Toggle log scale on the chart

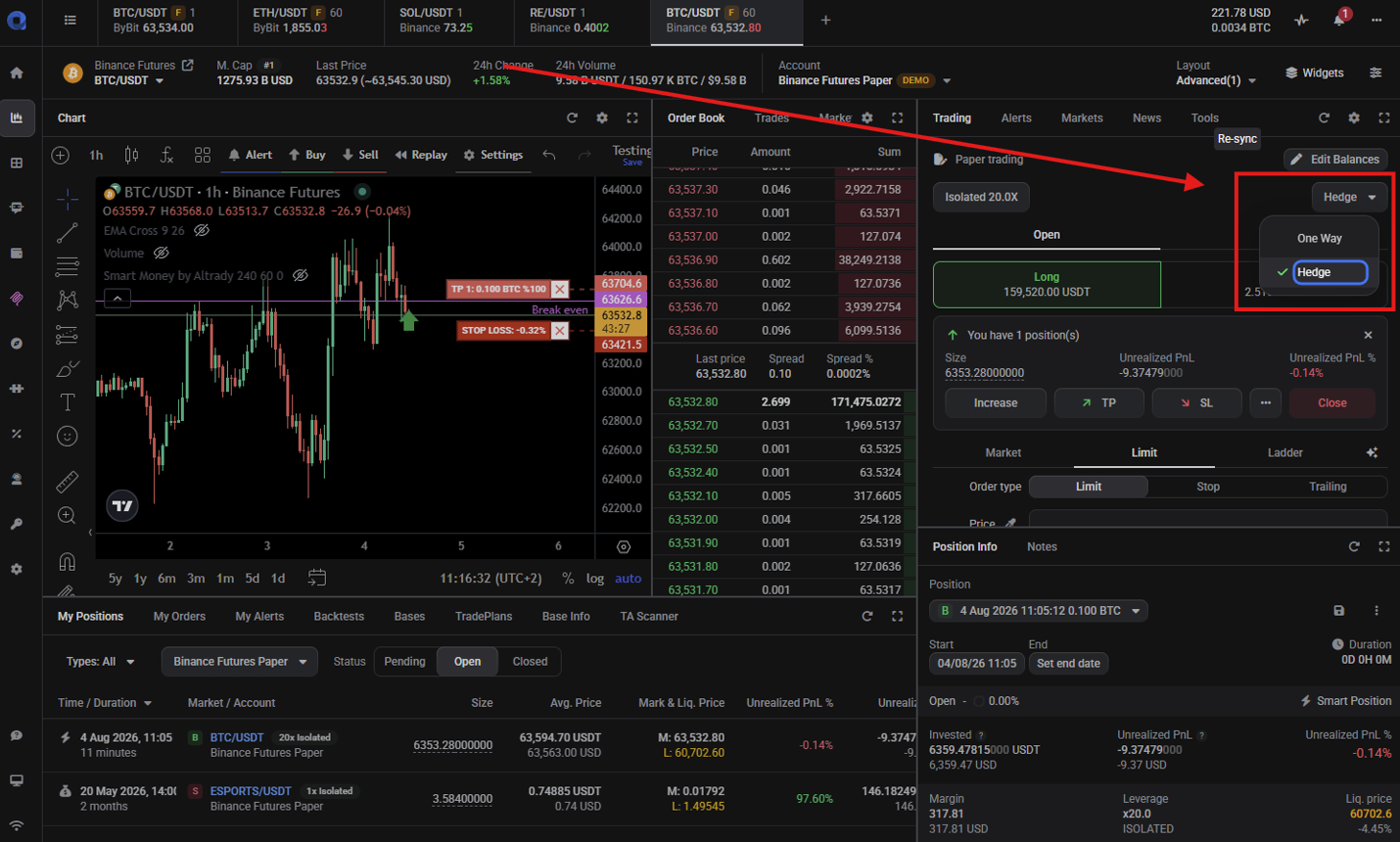click(595, 579)
